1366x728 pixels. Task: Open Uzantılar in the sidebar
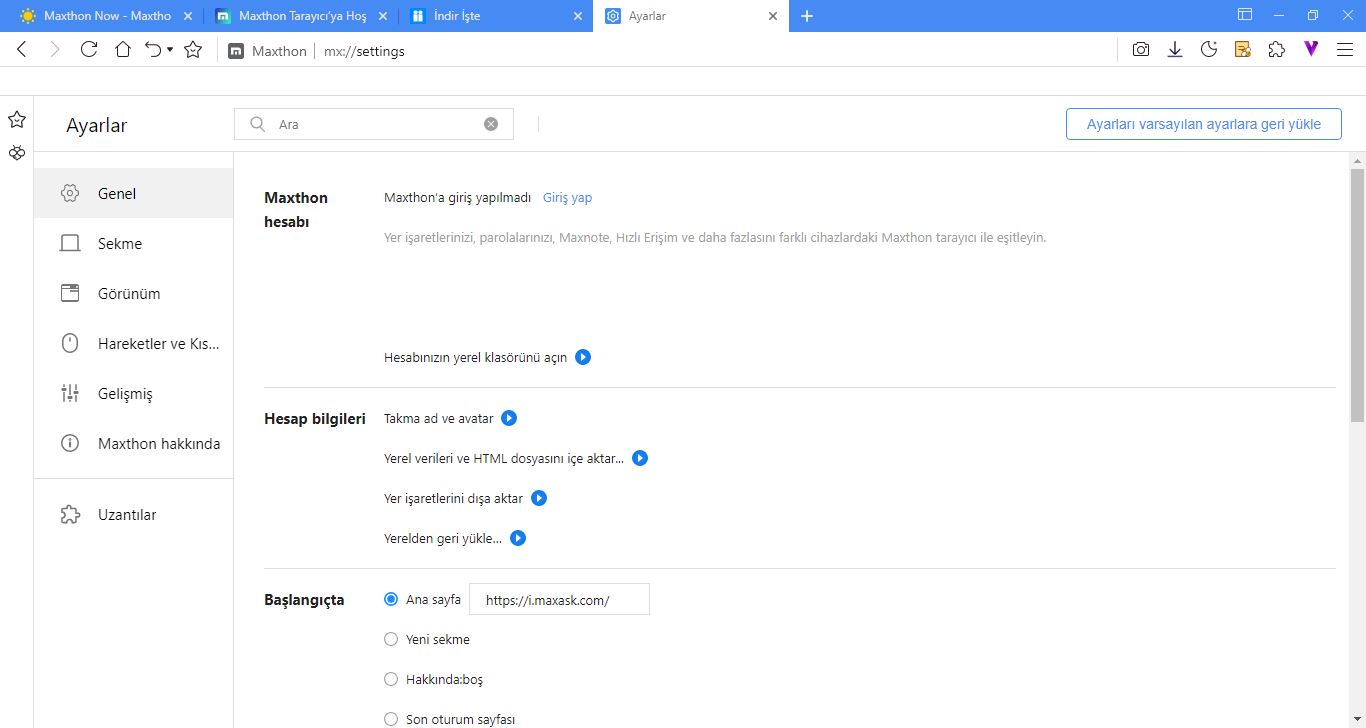coord(133,515)
